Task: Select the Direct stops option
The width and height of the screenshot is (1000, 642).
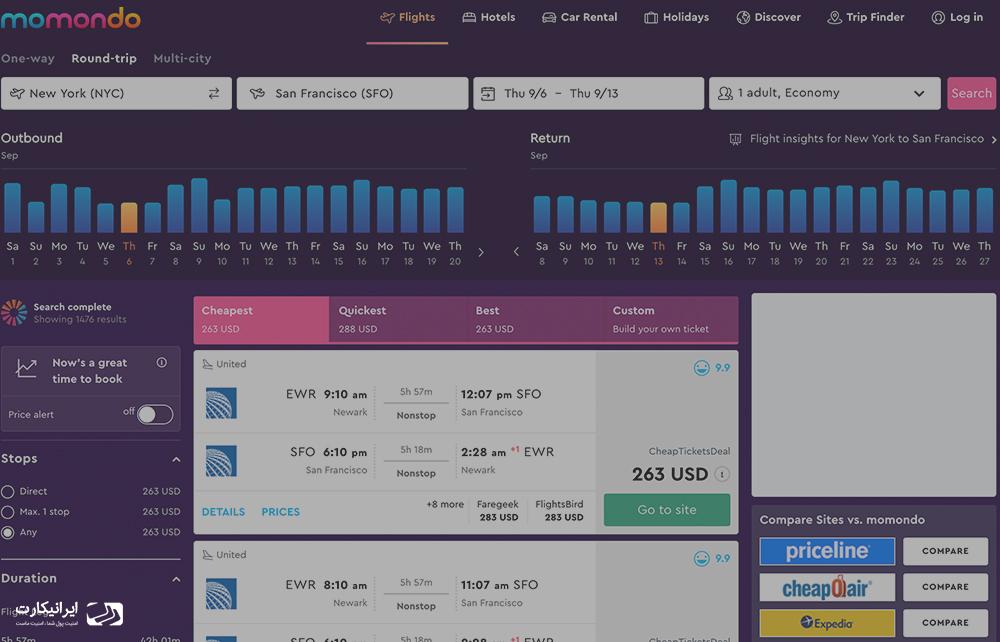Action: [8, 492]
